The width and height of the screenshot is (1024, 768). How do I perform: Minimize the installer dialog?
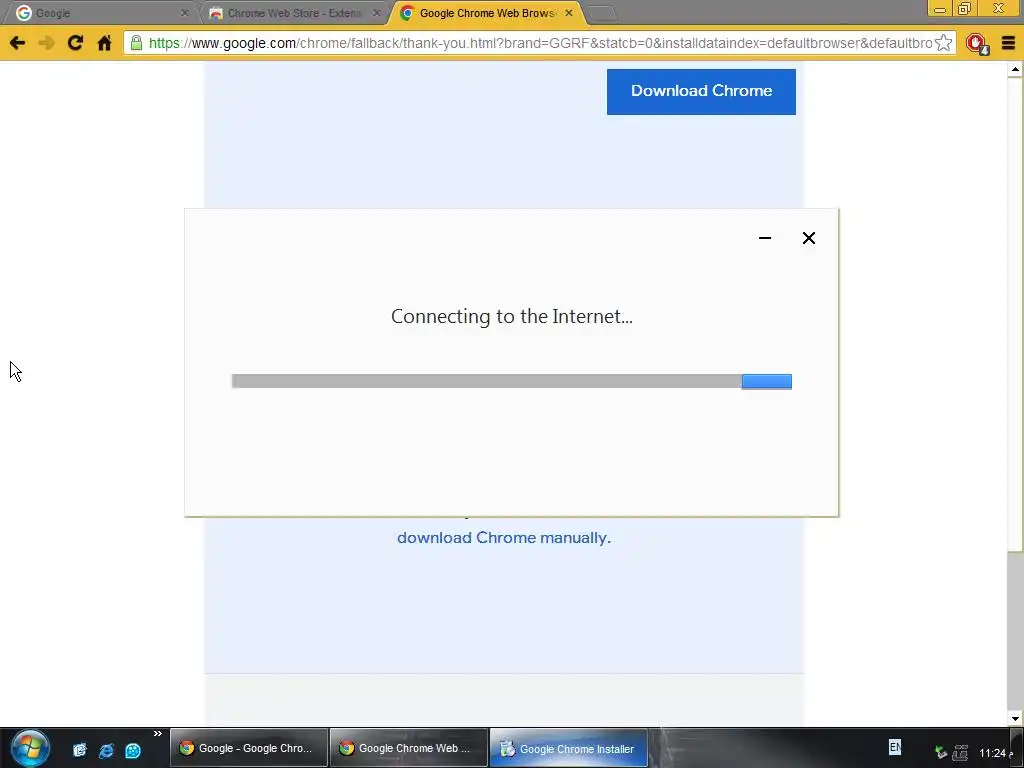coord(765,238)
